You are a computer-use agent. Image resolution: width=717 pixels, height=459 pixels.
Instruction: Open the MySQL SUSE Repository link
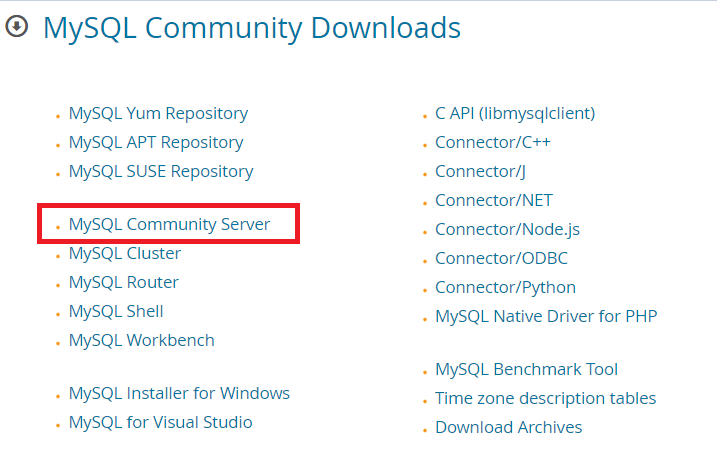[161, 172]
